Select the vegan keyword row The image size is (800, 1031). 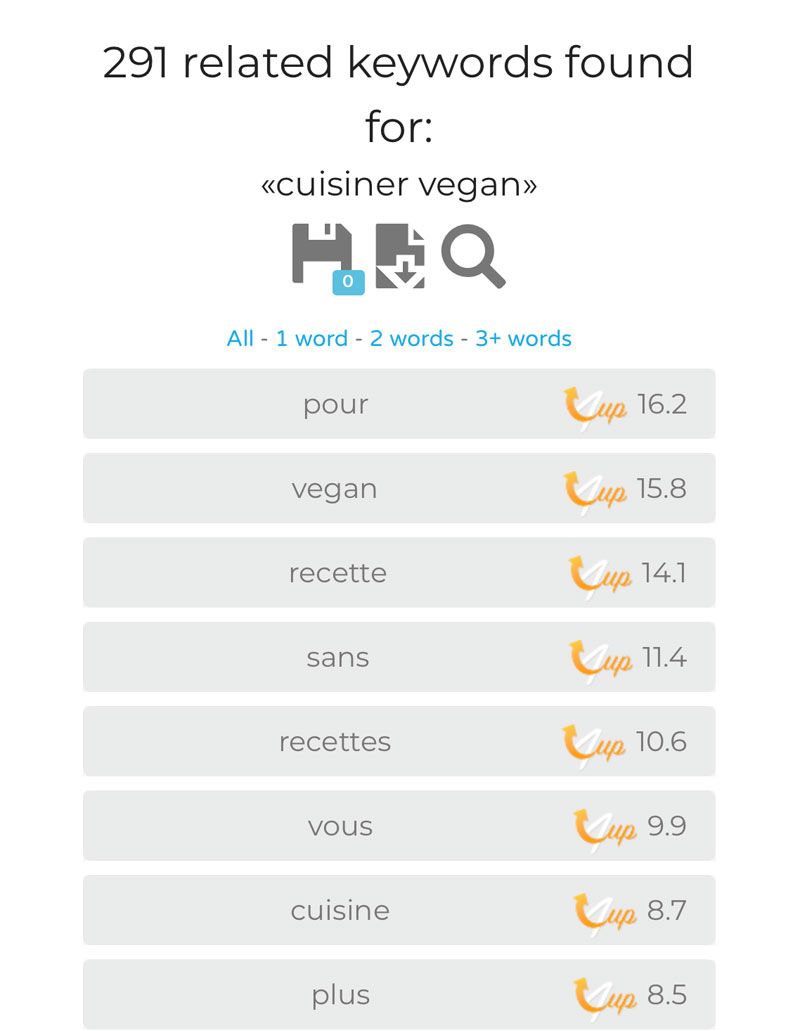click(399, 488)
